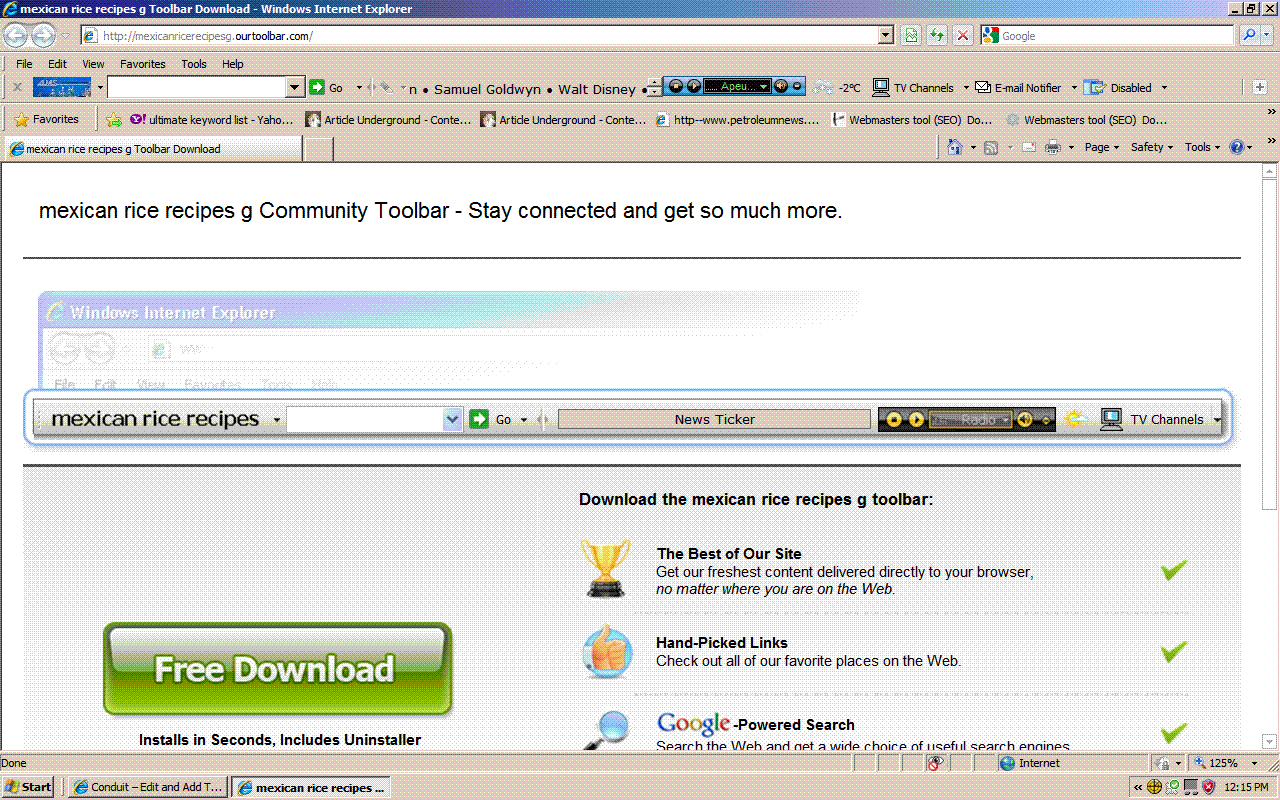
Task: Open the Favorites menu in menu bar
Action: click(x=143, y=64)
